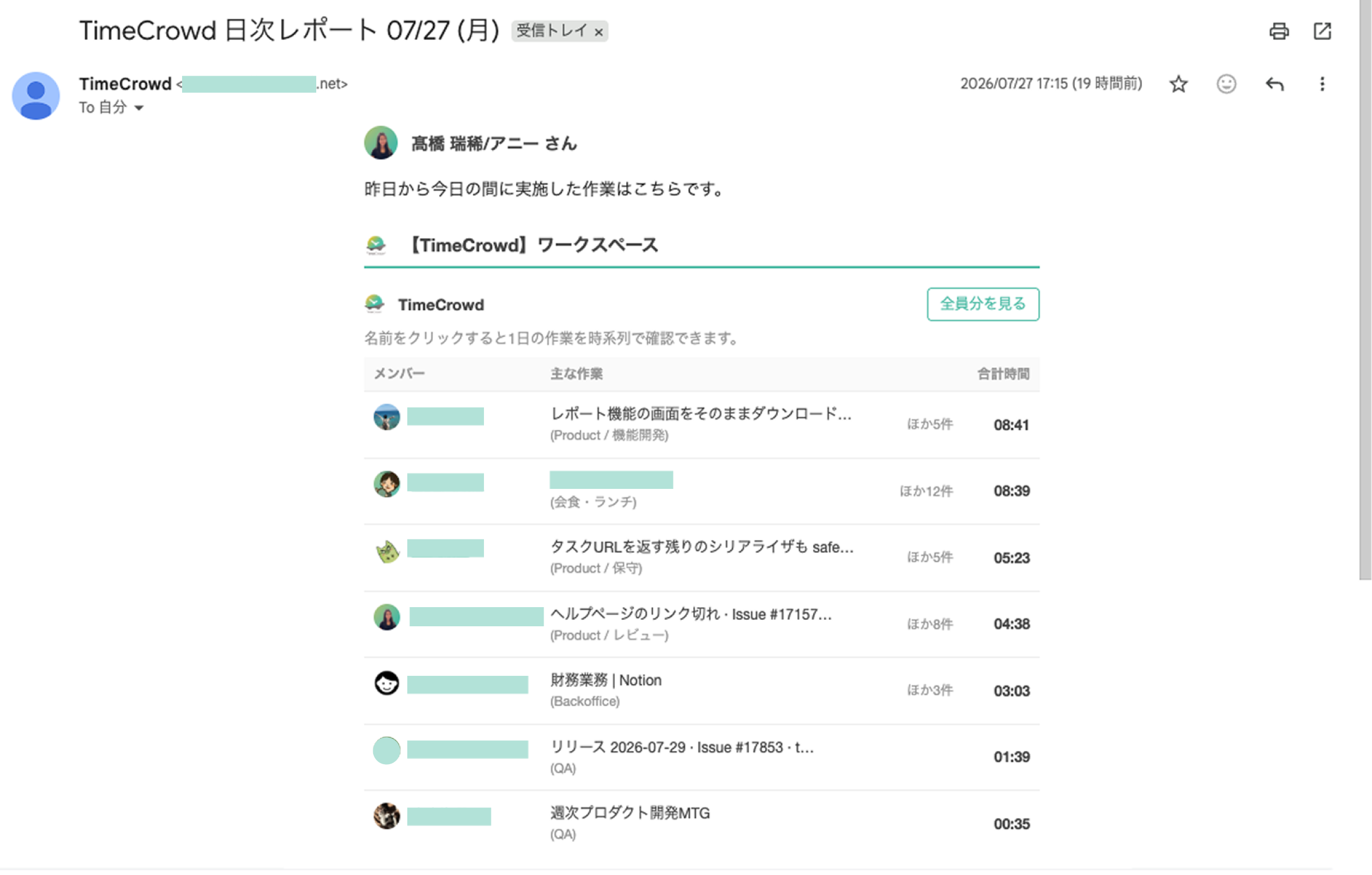Image resolution: width=1372 pixels, height=875 pixels.
Task: Open the email in a new window
Action: [x=1322, y=31]
